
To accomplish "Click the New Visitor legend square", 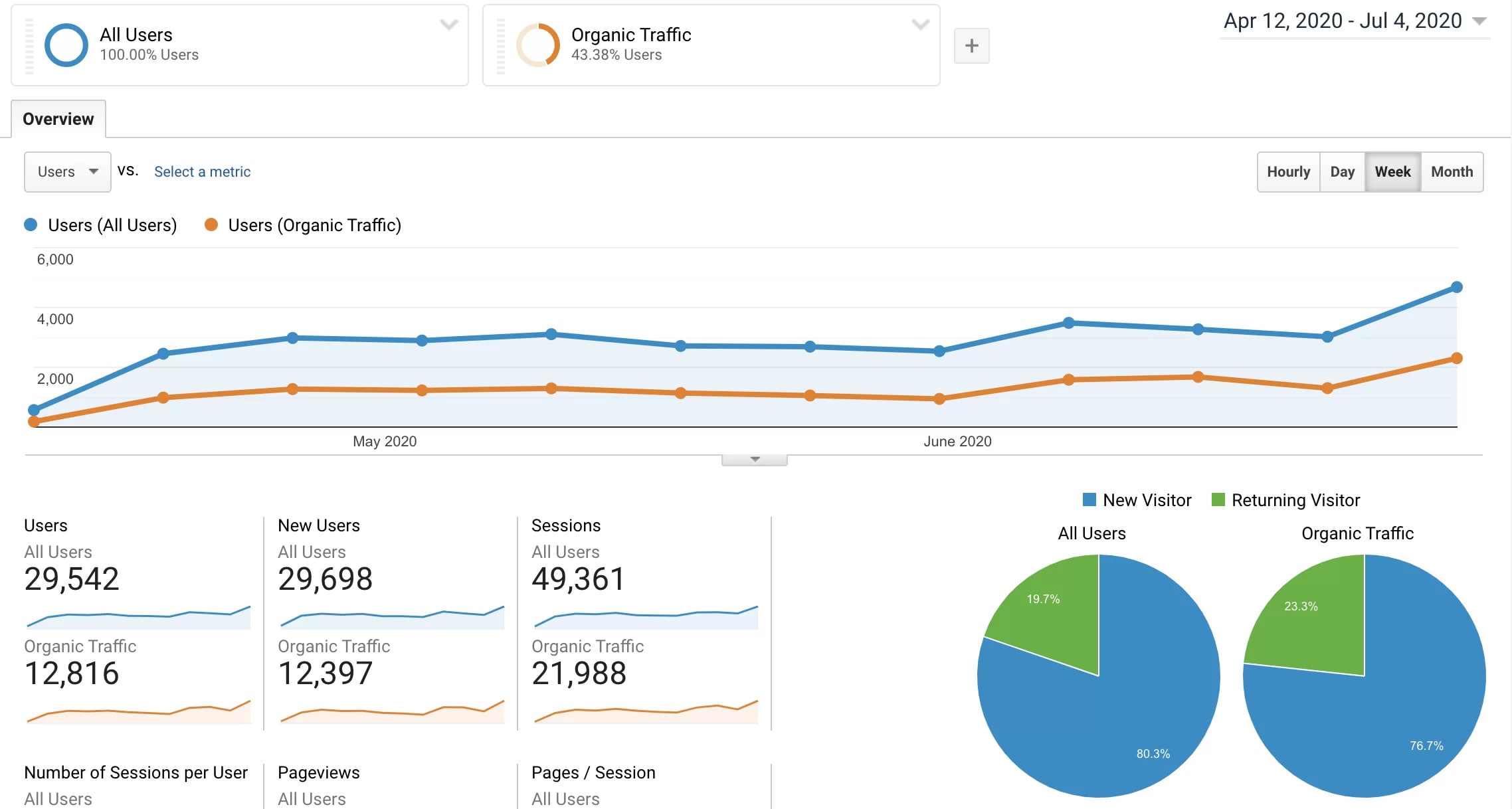I will [1089, 499].
